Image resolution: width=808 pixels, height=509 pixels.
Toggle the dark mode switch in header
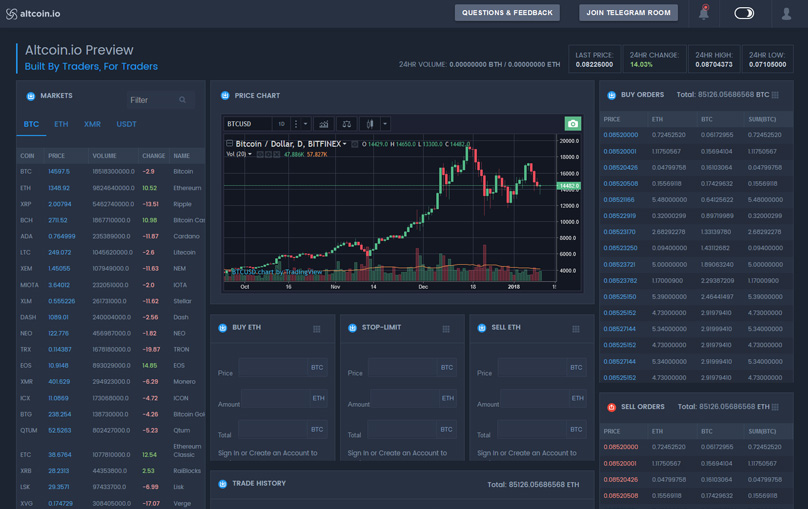pos(744,13)
